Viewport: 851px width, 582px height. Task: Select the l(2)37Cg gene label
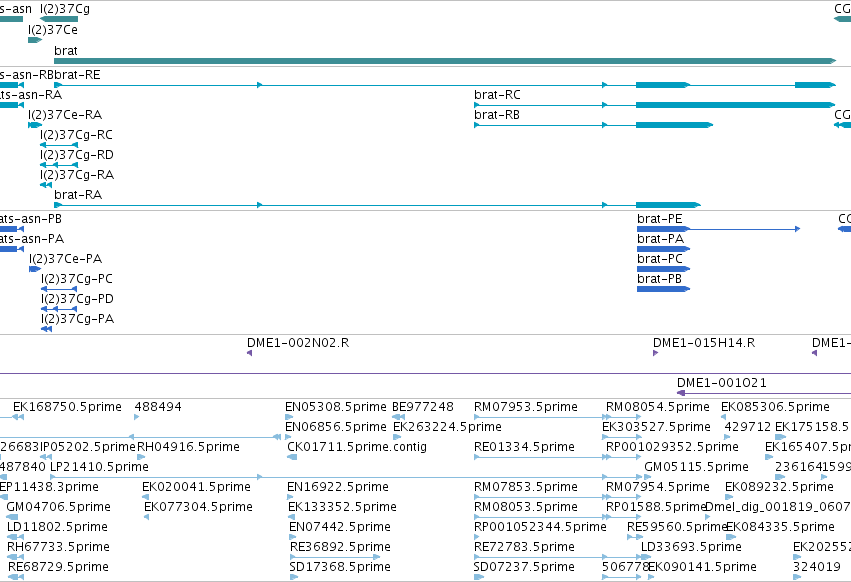click(x=65, y=9)
